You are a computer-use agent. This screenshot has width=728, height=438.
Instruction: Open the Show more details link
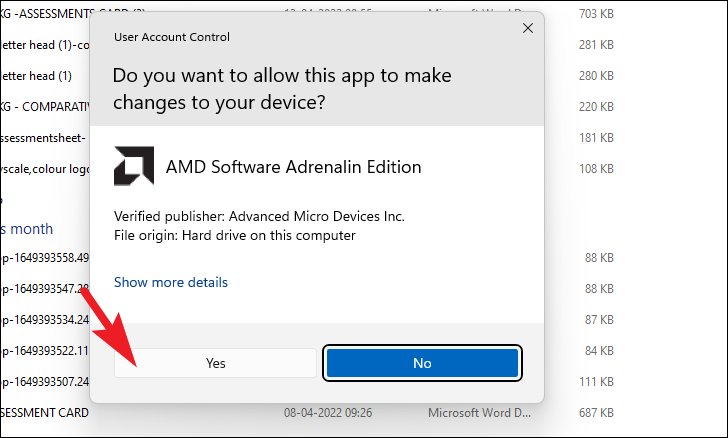(x=171, y=282)
